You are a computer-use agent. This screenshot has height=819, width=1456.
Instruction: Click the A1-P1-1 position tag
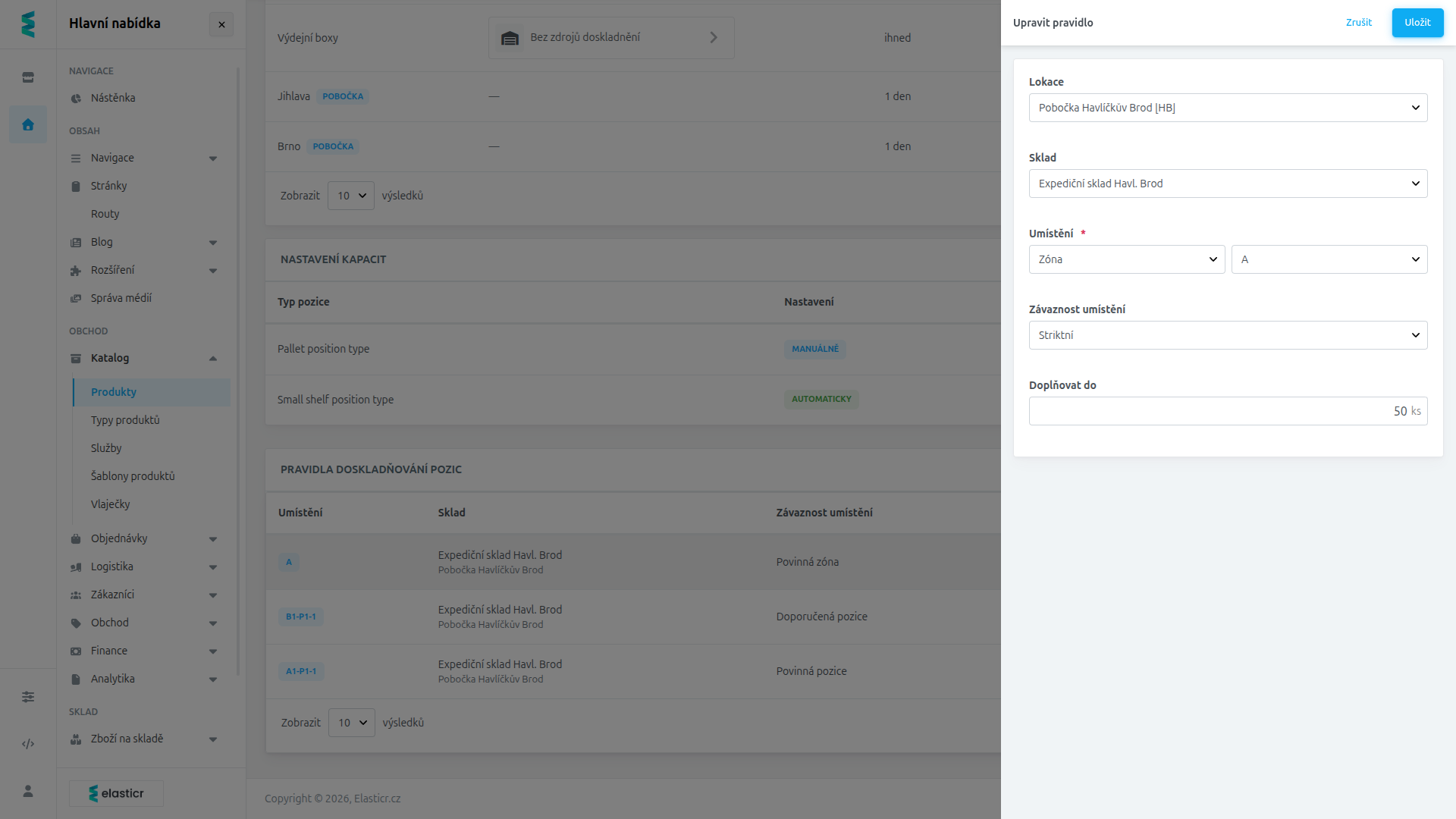pyautogui.click(x=301, y=671)
